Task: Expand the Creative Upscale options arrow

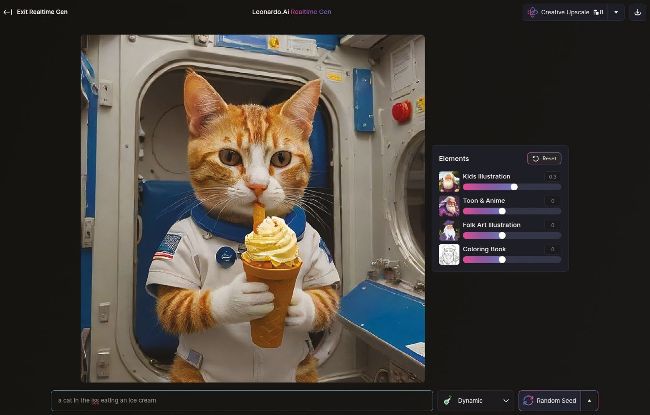Action: (616, 13)
